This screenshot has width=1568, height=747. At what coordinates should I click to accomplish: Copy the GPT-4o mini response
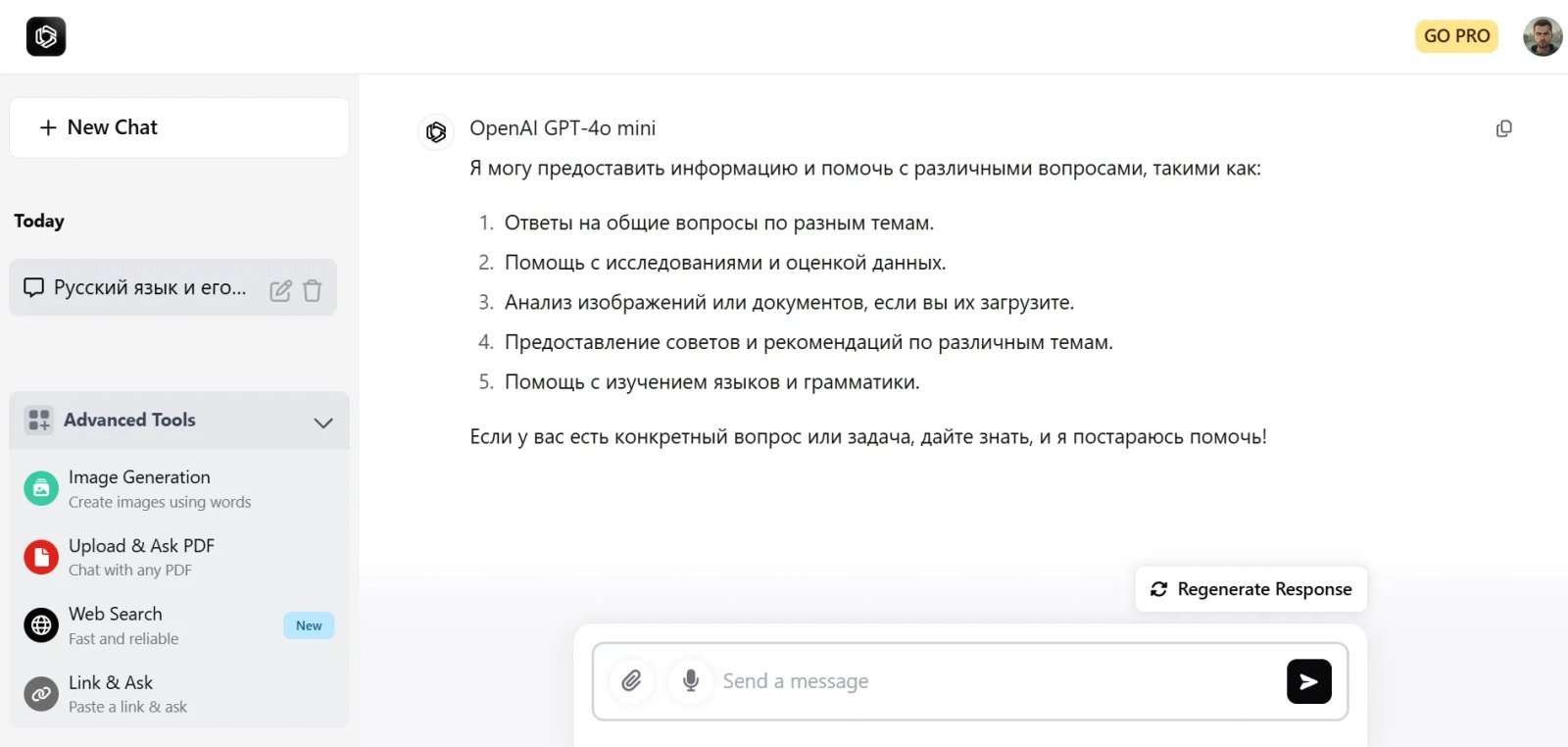point(1504,128)
